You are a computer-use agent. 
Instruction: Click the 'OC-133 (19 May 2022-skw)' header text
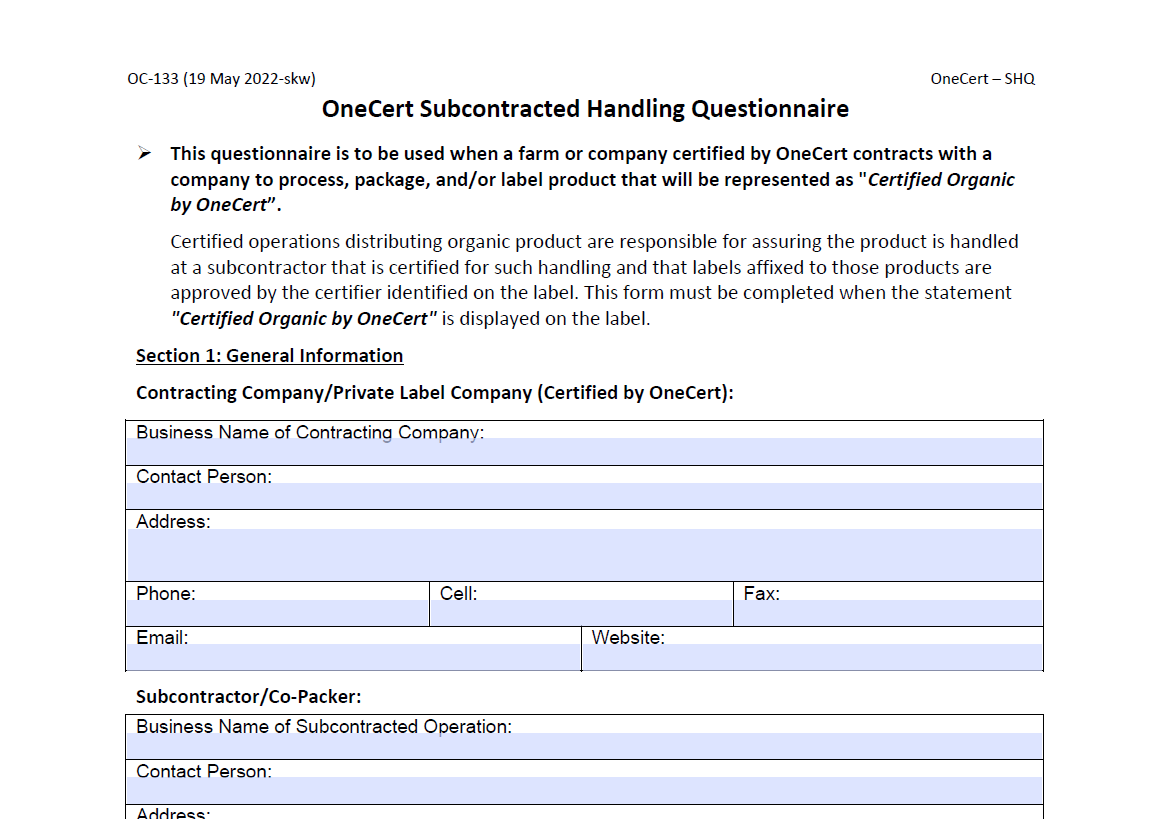pyautogui.click(x=221, y=79)
